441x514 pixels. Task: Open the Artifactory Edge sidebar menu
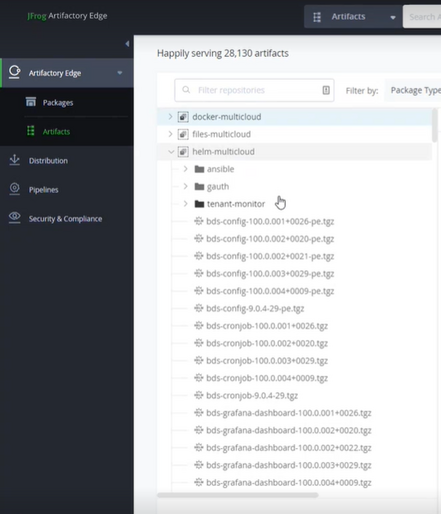(x=67, y=73)
